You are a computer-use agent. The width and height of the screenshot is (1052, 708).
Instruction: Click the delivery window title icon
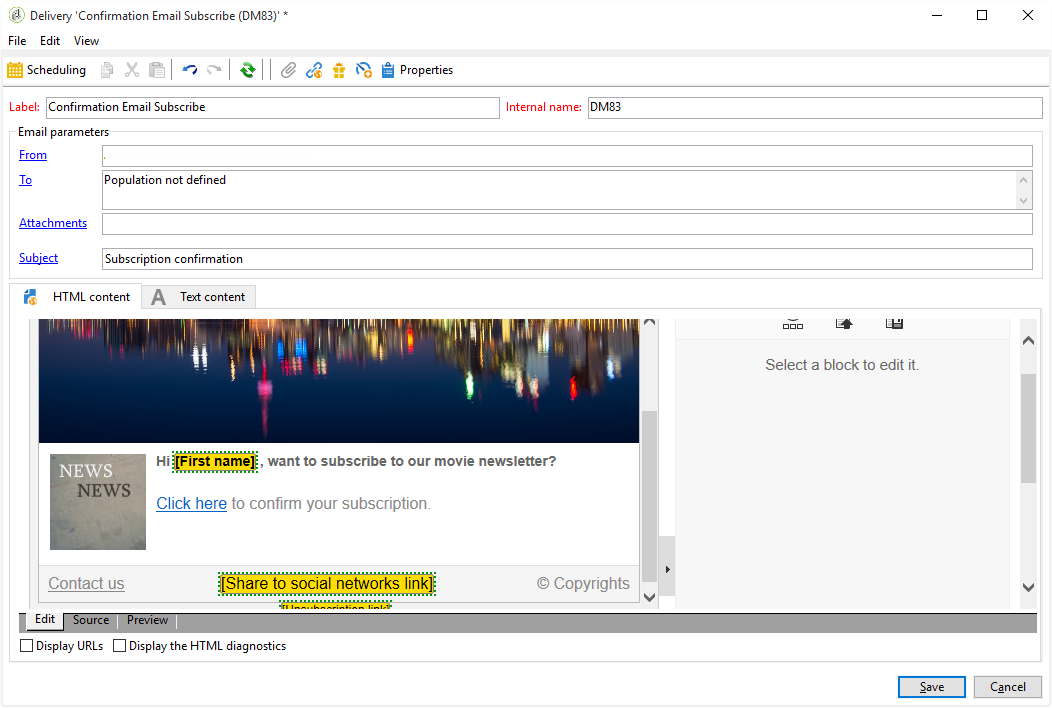click(x=16, y=15)
